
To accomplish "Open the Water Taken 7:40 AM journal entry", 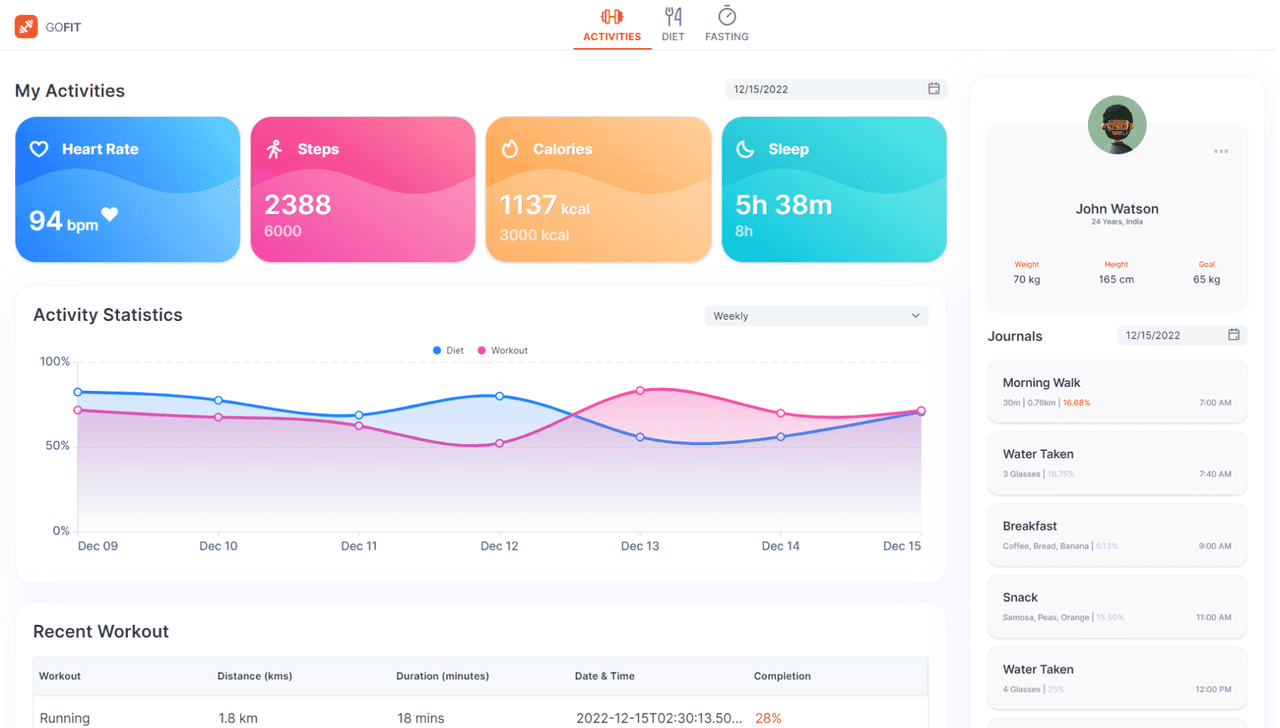I will pyautogui.click(x=1117, y=463).
